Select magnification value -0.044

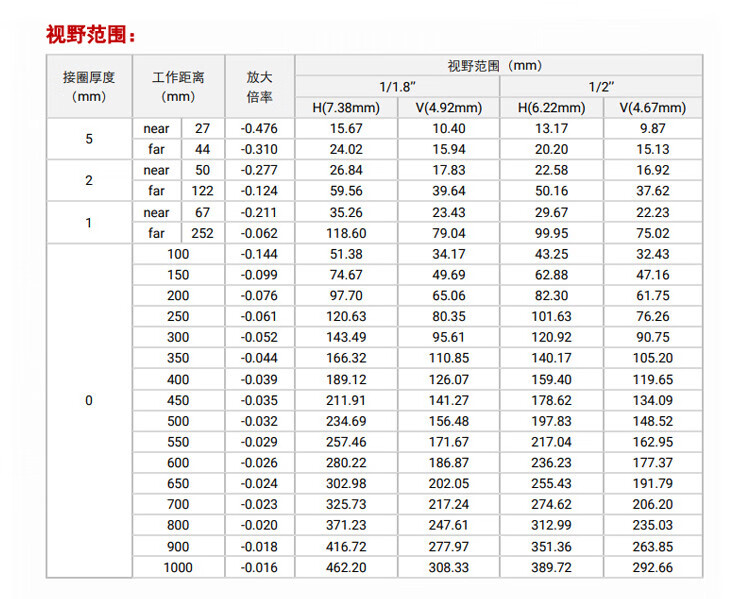259,358
